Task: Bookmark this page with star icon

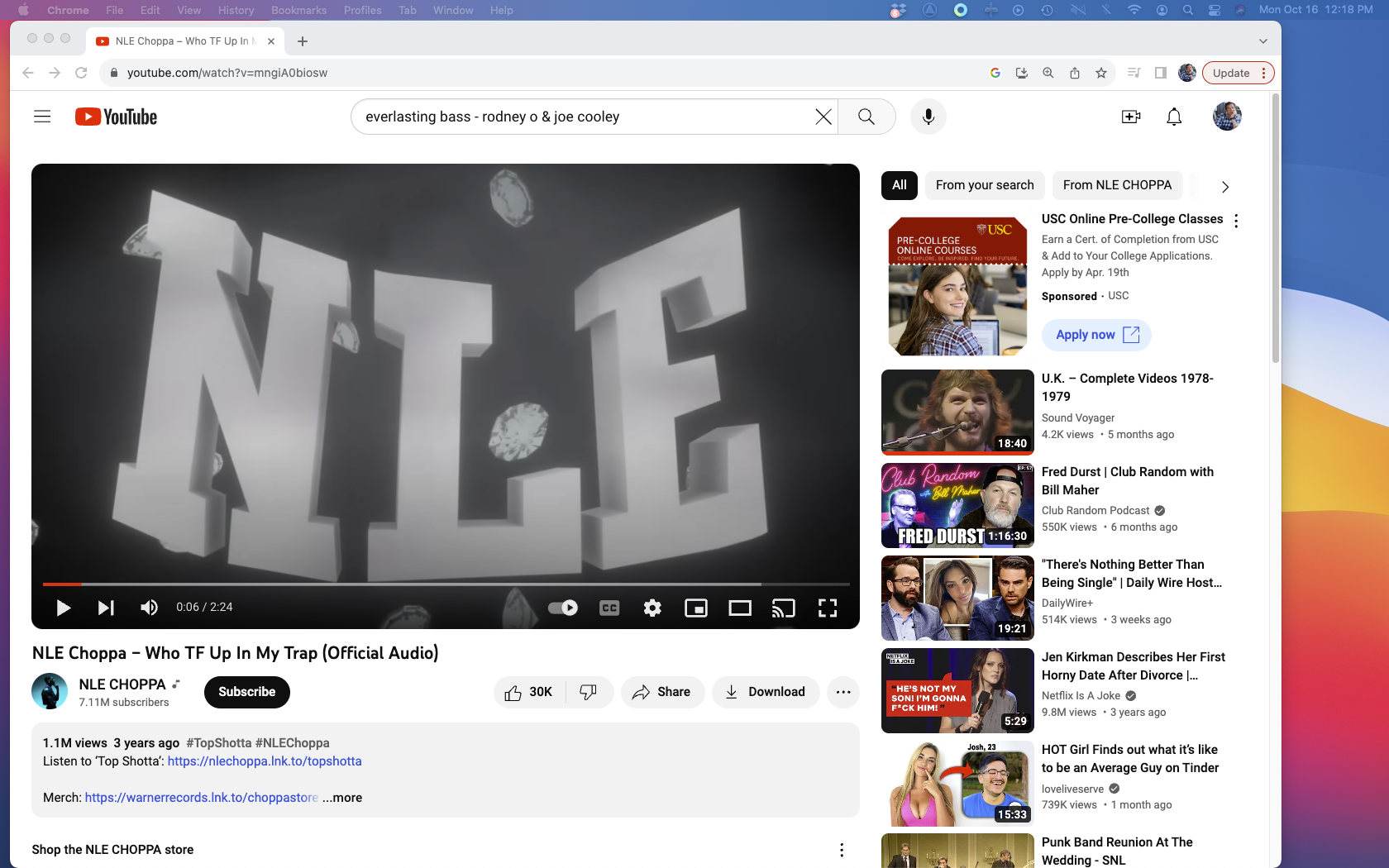Action: pos(1101,73)
